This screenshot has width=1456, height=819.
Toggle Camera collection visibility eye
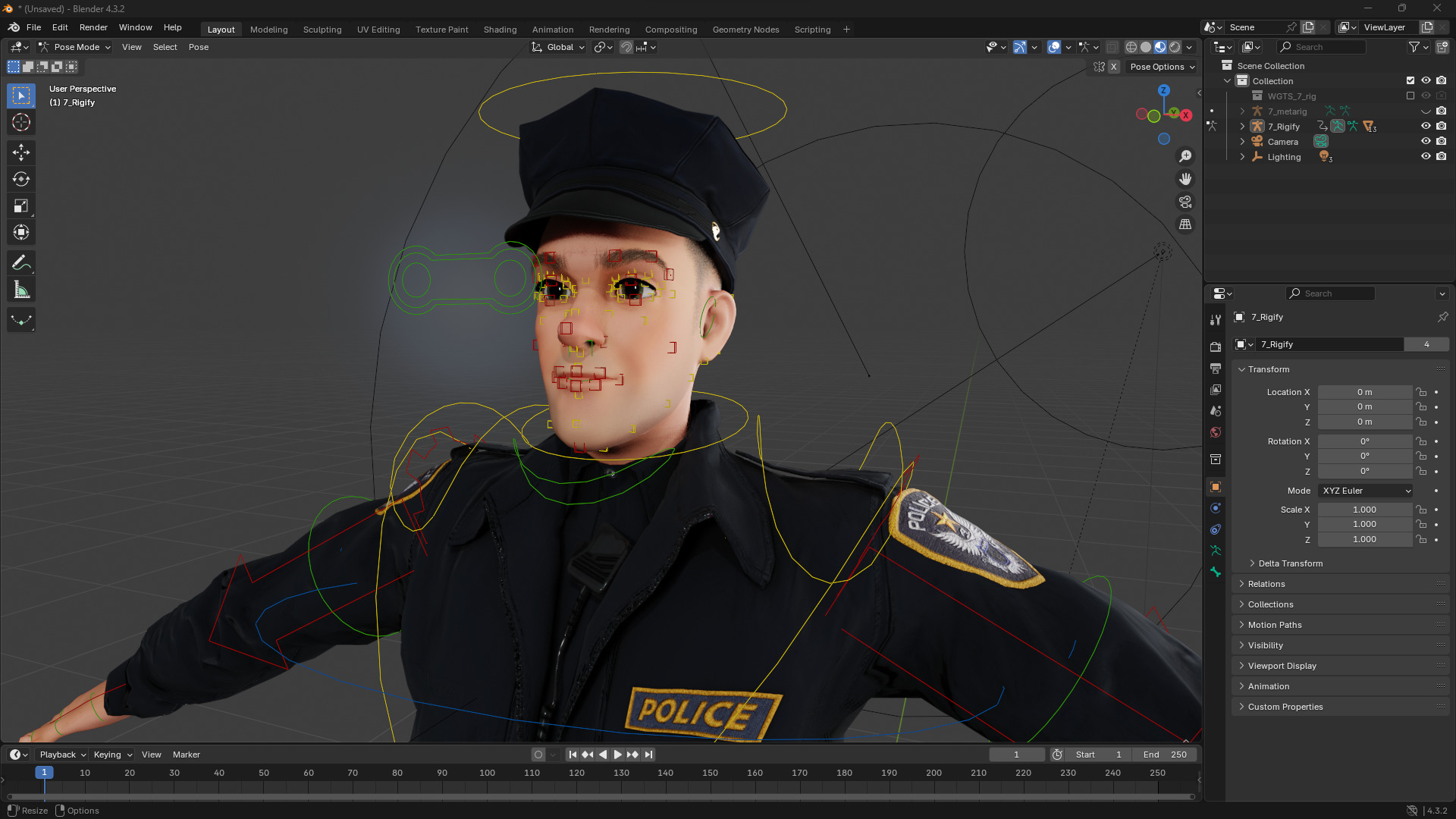click(1426, 142)
